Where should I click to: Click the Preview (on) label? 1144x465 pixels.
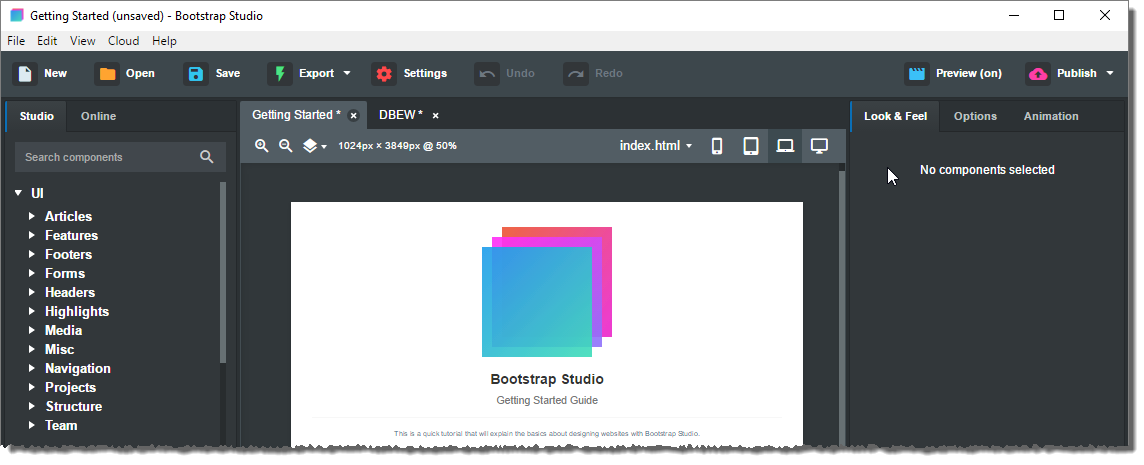[969, 74]
